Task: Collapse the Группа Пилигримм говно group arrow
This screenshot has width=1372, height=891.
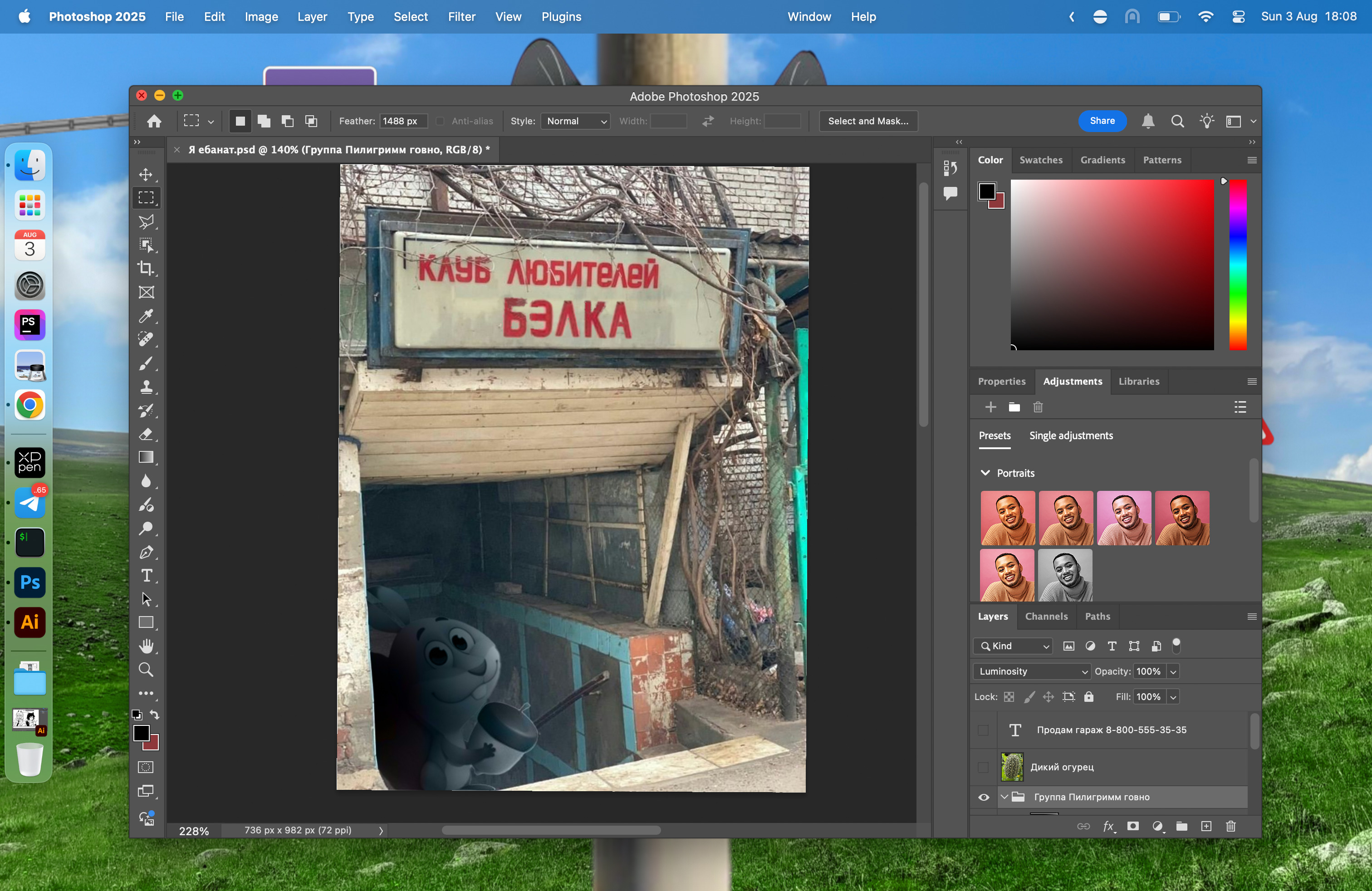Action: pyautogui.click(x=1004, y=797)
